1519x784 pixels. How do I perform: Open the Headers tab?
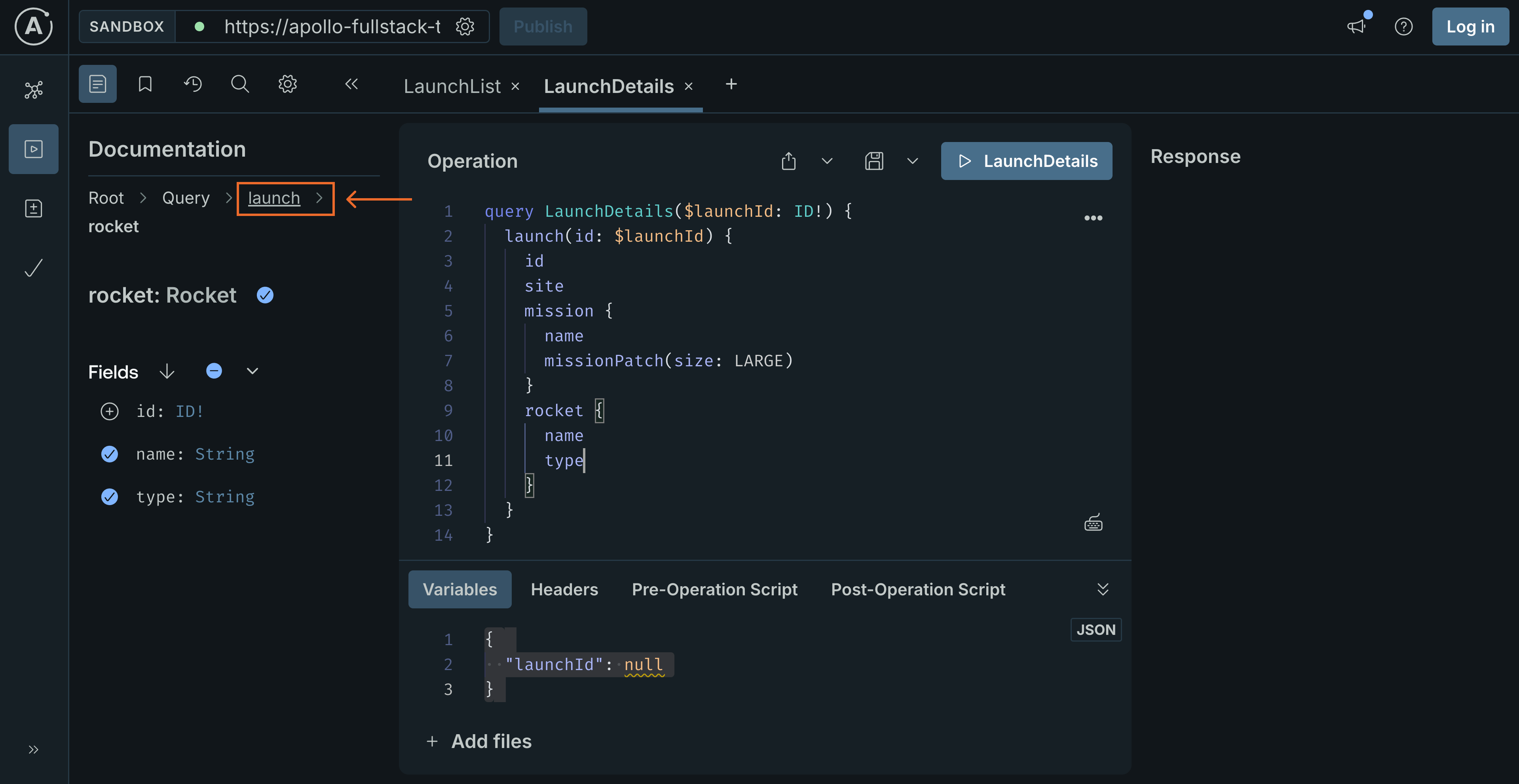point(564,589)
